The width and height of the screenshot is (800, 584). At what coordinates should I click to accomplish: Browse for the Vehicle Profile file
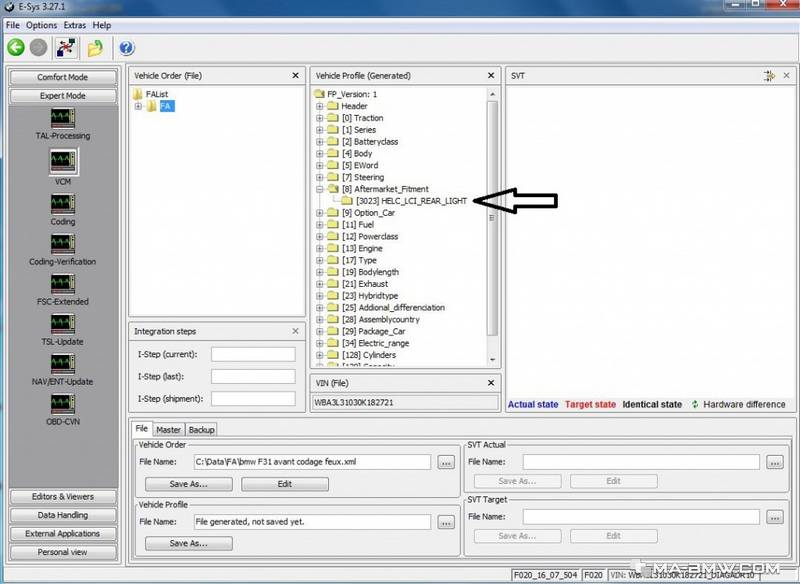[446, 522]
